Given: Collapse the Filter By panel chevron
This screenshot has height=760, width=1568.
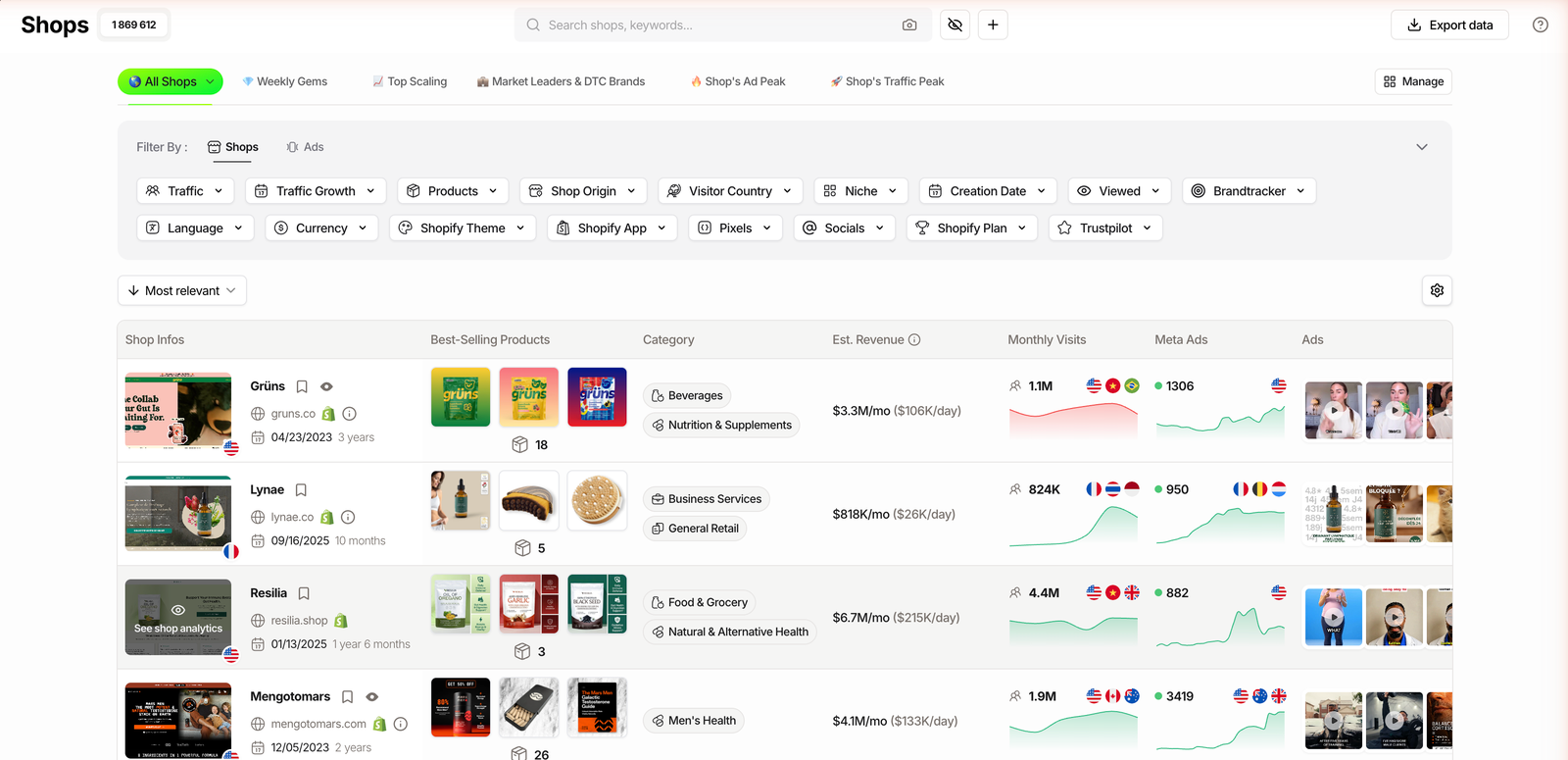Looking at the screenshot, I should pyautogui.click(x=1422, y=147).
